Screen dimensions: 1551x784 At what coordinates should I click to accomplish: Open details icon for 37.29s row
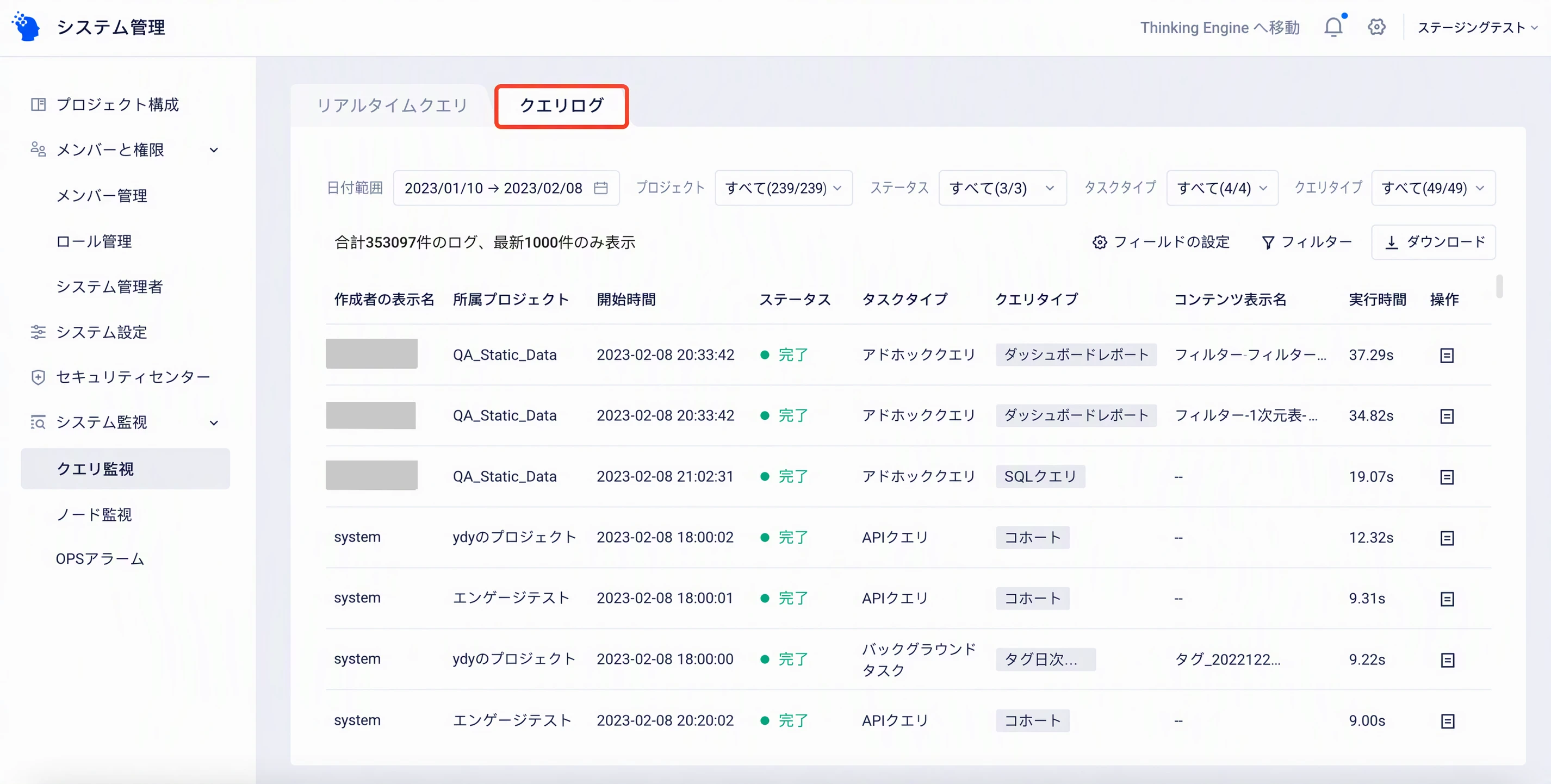(x=1447, y=355)
